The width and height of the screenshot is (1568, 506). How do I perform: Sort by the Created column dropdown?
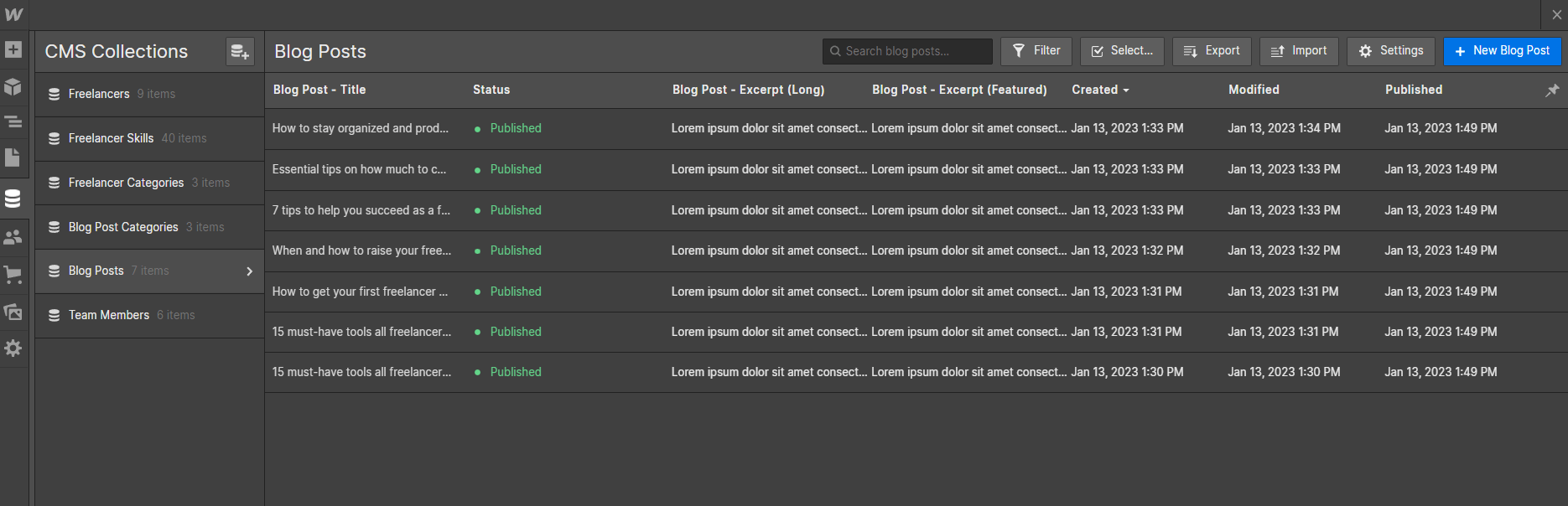pyautogui.click(x=1100, y=90)
